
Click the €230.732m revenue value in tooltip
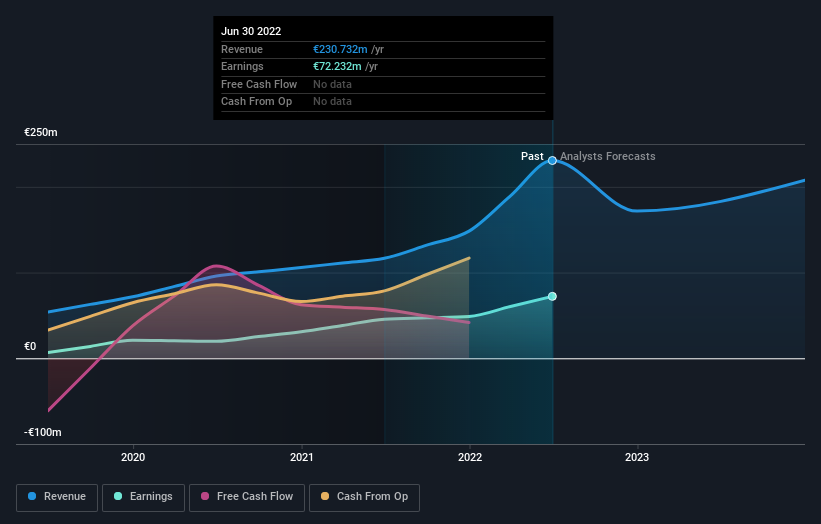point(340,49)
